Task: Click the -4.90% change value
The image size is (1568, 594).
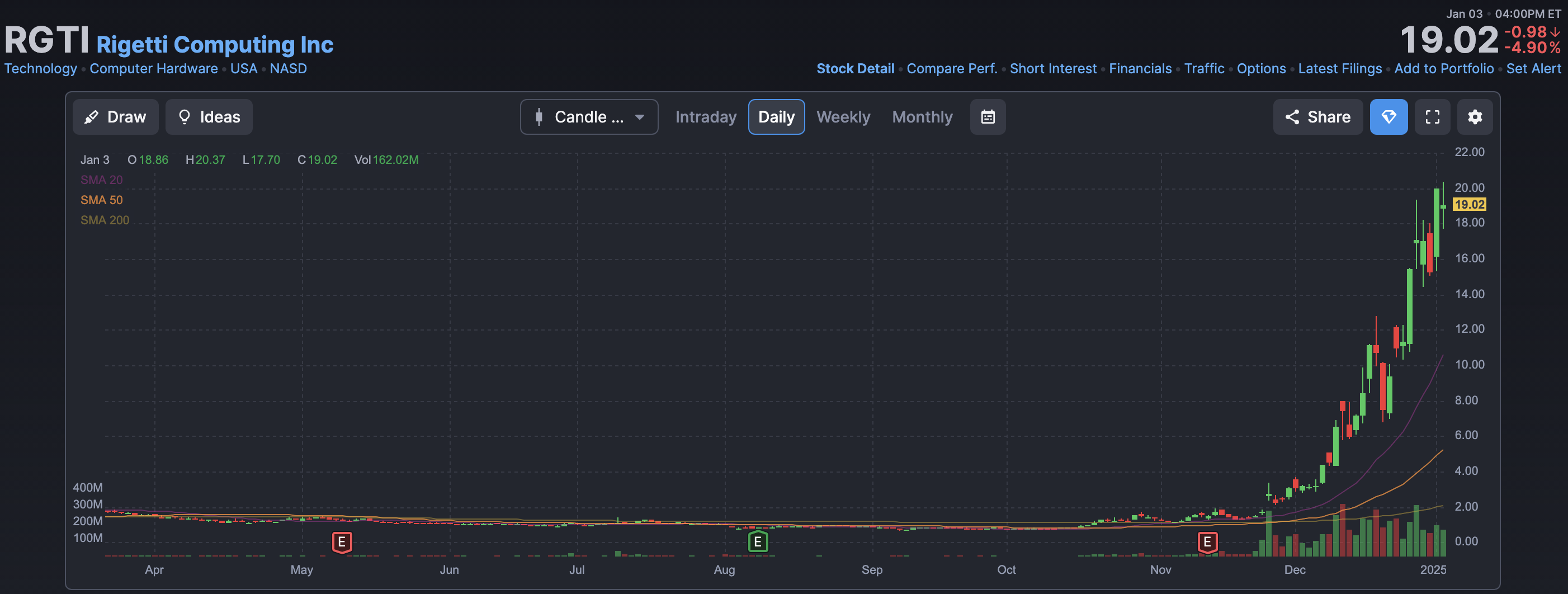Action: click(x=1532, y=48)
